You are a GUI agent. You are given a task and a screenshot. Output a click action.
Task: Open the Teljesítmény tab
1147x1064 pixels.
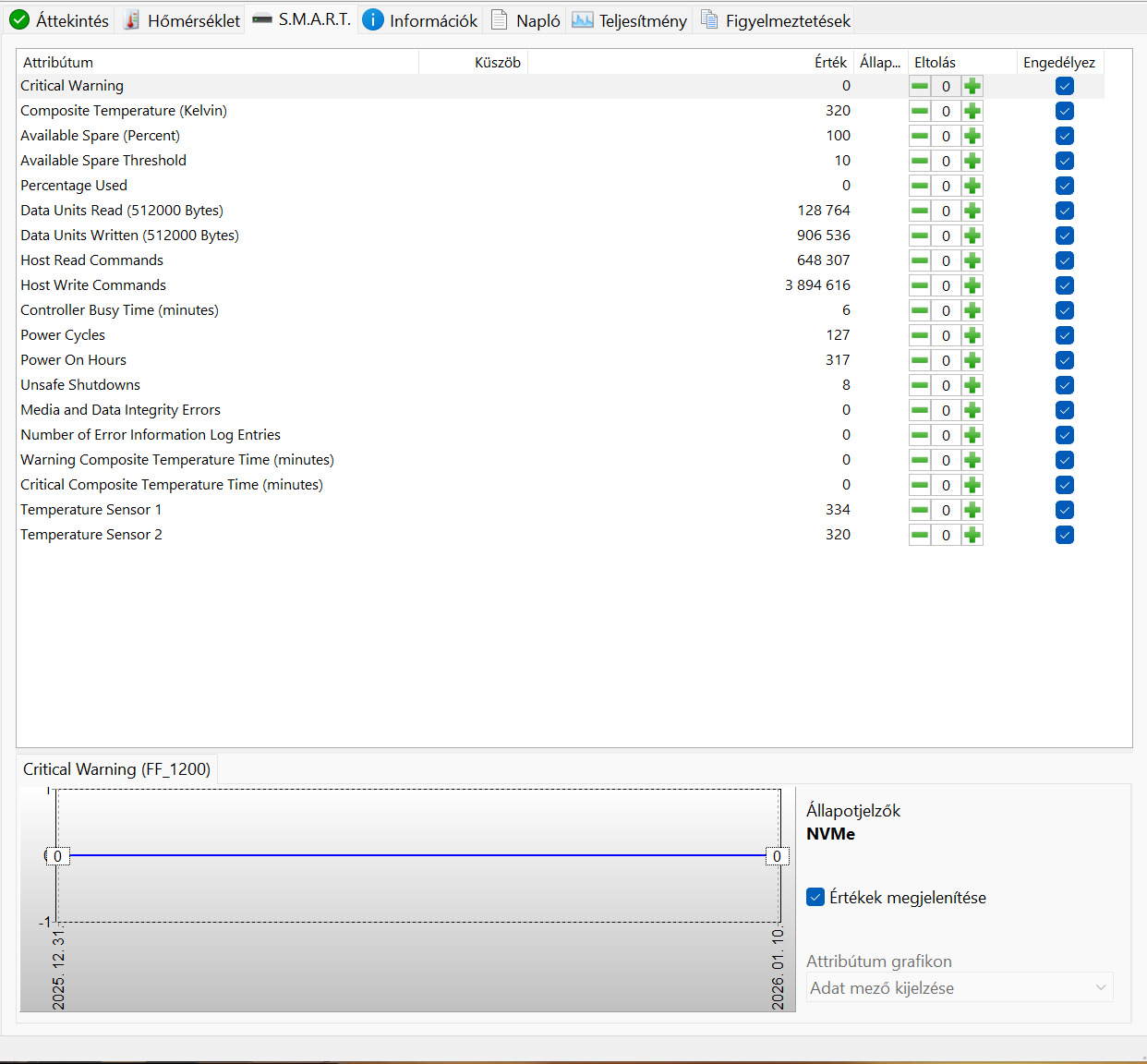(x=630, y=20)
